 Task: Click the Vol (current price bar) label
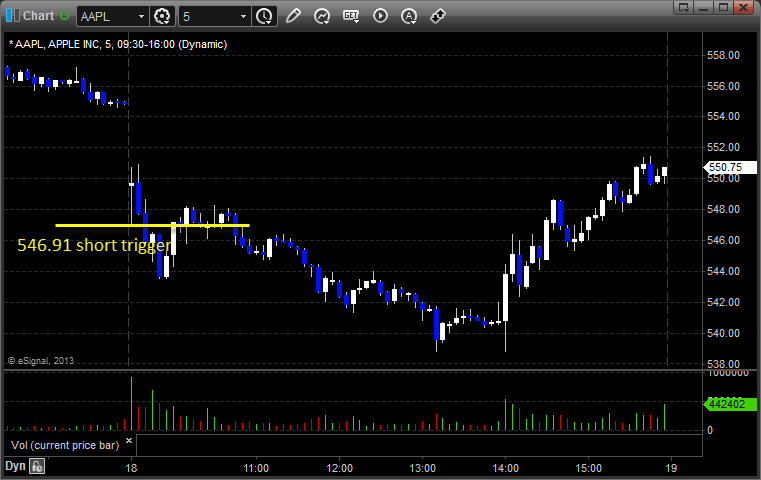click(65, 445)
